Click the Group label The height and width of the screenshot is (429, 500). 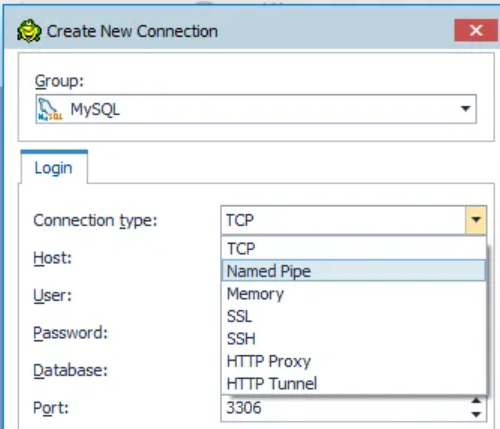[59, 81]
